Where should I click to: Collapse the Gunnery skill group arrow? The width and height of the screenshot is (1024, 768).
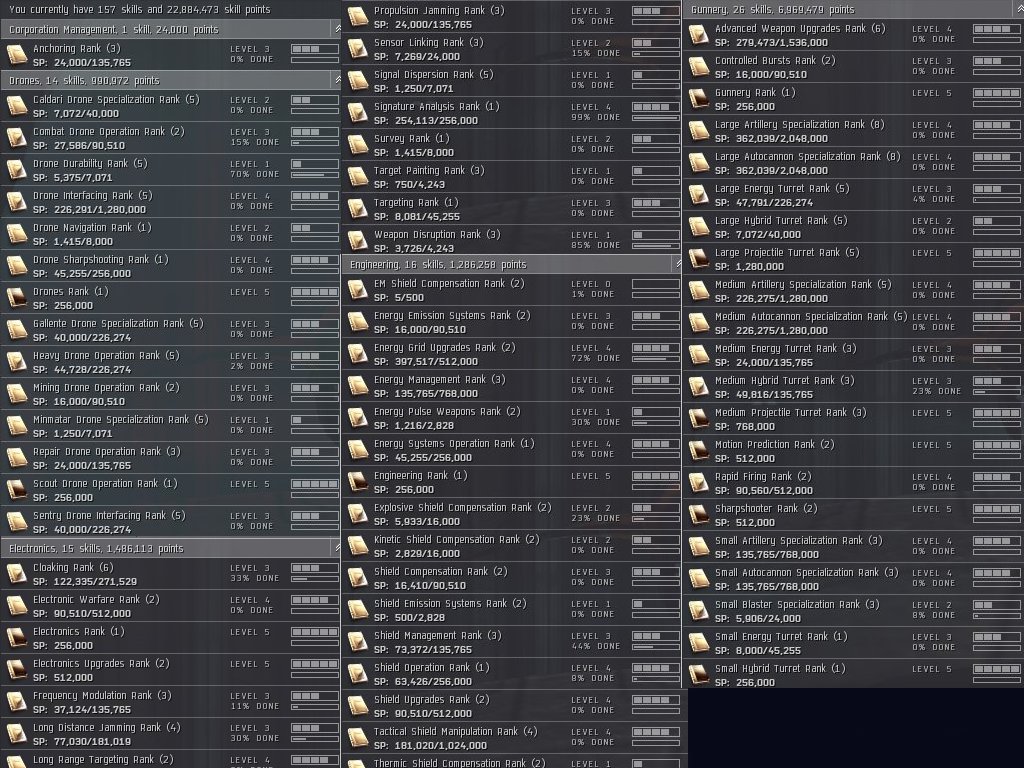1019,9
